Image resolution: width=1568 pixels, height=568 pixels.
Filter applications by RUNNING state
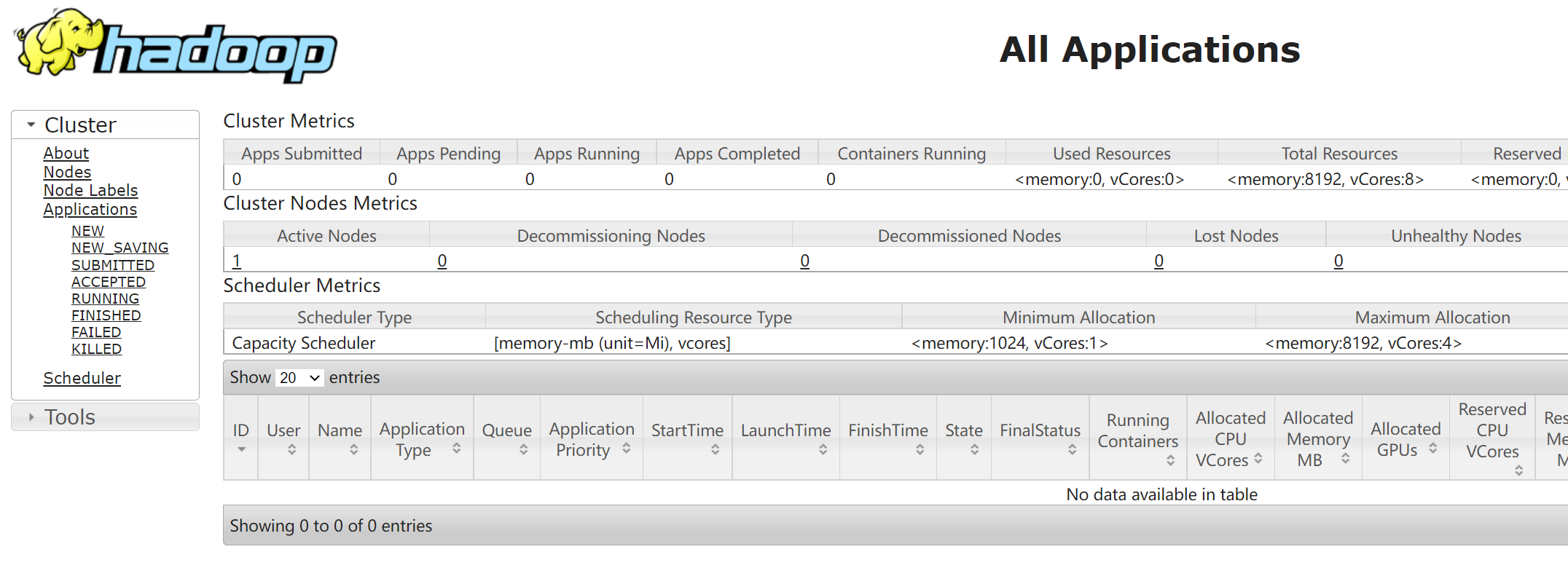coord(105,299)
